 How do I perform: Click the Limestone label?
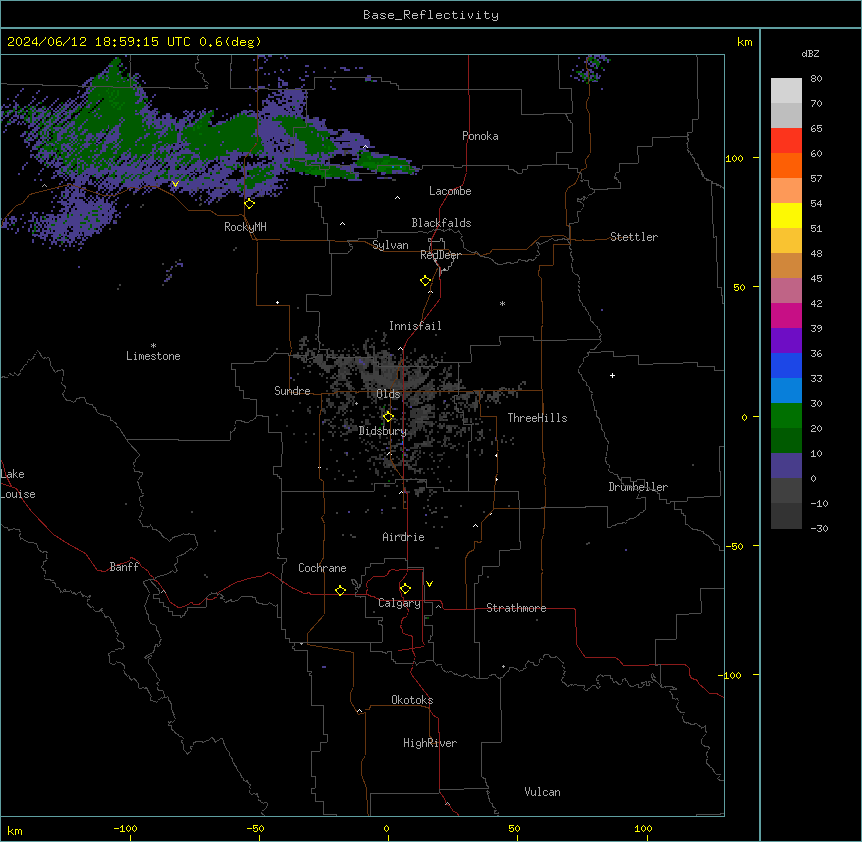point(153,356)
